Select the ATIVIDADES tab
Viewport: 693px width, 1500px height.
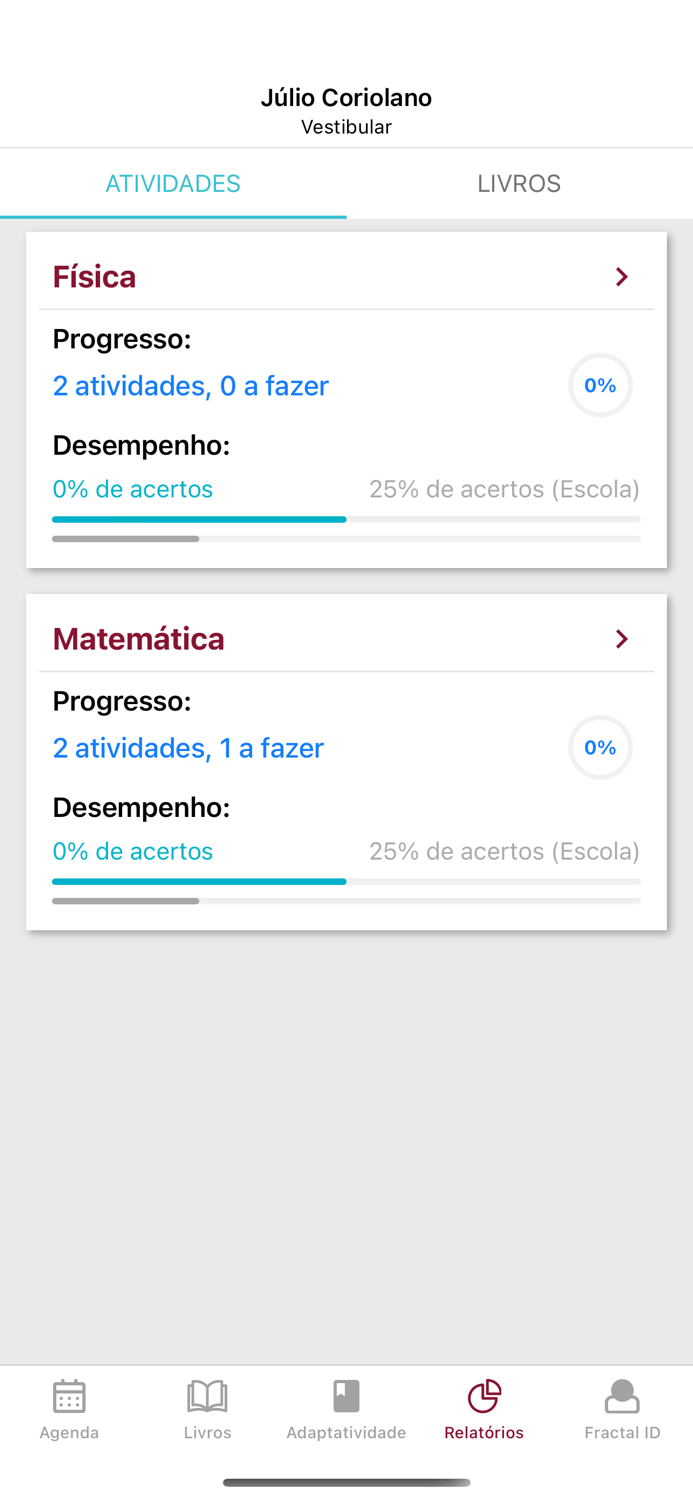point(173,183)
